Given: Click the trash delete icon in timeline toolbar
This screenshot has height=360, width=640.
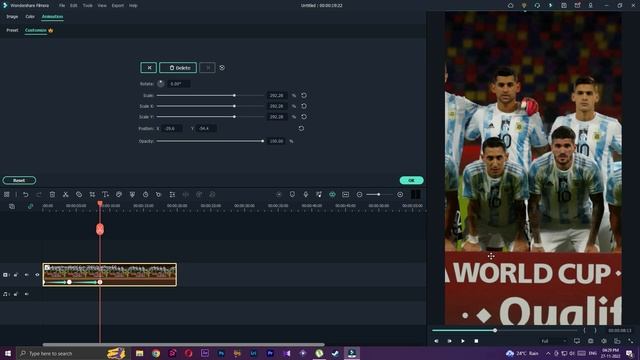Looking at the screenshot, I should point(52,195).
